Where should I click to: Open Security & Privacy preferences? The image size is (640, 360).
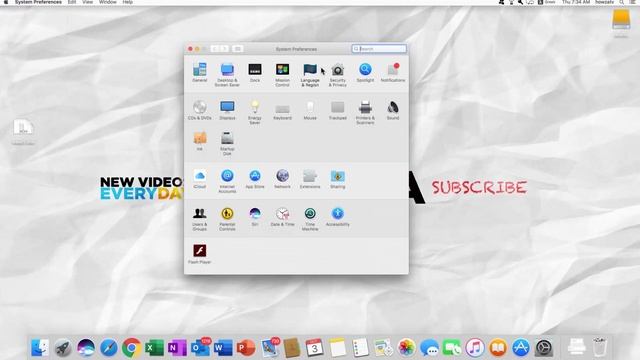tap(338, 74)
